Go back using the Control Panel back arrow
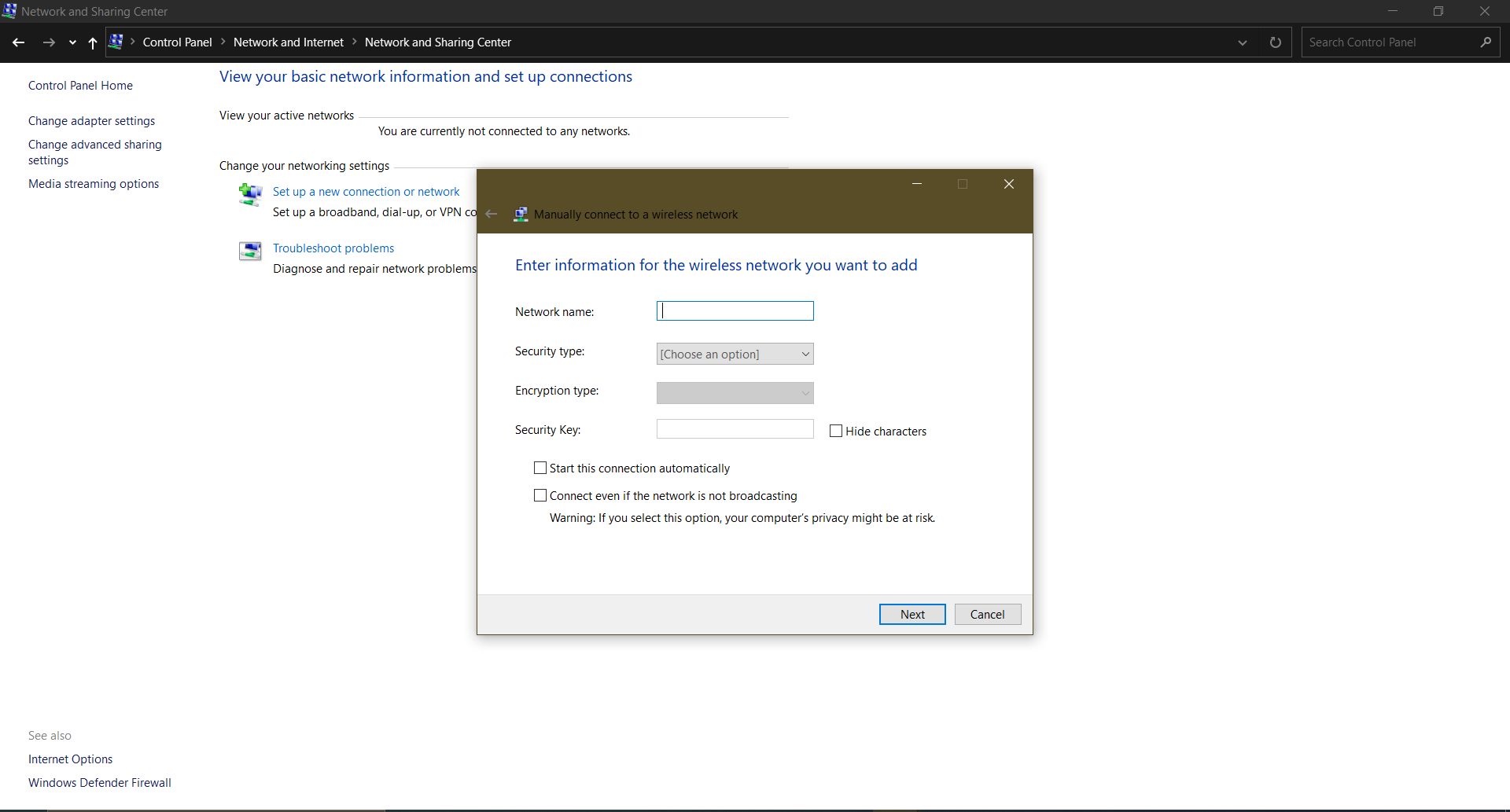Image resolution: width=1510 pixels, height=812 pixels. point(19,42)
